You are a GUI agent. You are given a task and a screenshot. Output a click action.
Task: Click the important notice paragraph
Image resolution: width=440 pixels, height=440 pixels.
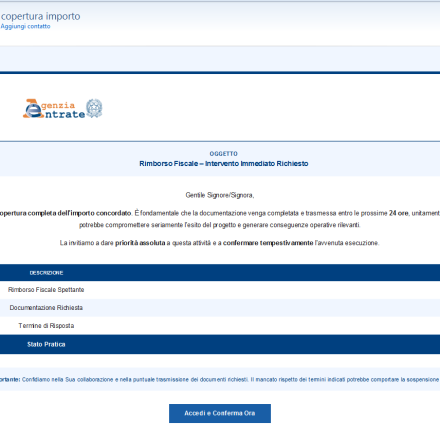220,380
